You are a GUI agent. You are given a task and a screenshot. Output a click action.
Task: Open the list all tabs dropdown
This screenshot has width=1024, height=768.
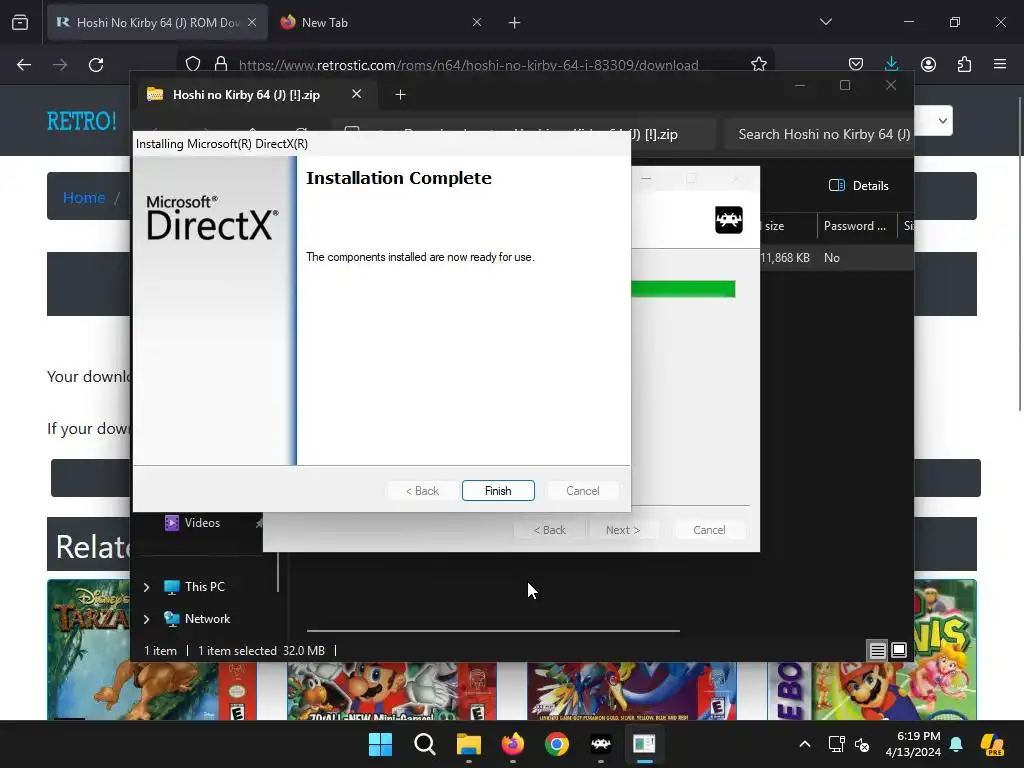pos(826,22)
